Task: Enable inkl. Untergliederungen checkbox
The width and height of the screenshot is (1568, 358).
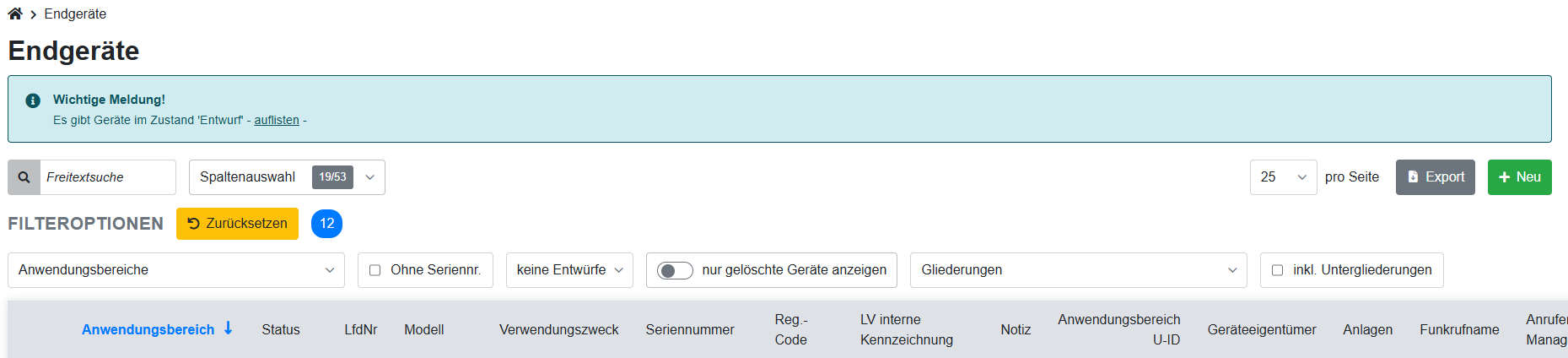Action: 1277,270
